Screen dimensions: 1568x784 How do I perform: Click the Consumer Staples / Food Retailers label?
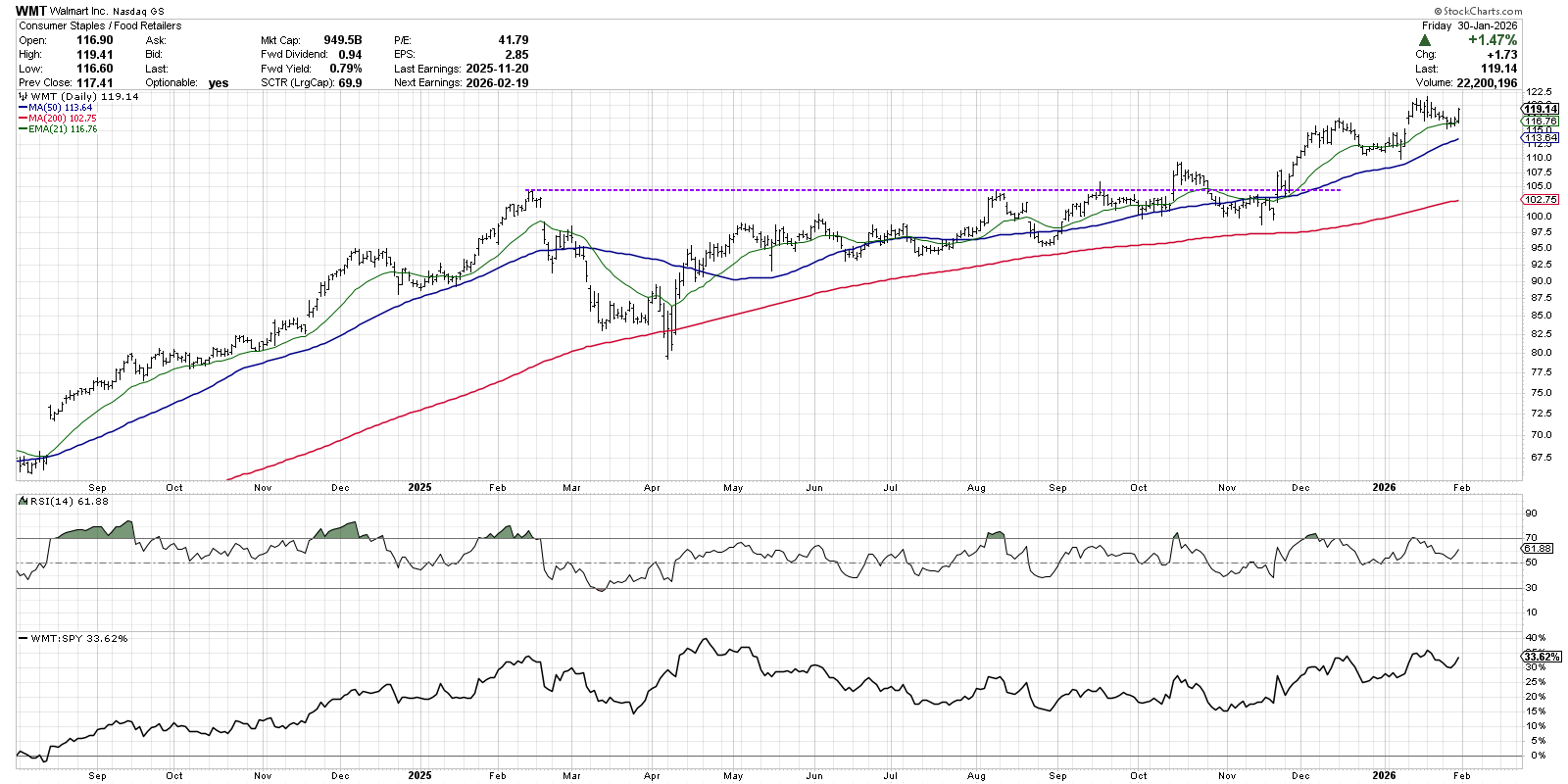100,25
